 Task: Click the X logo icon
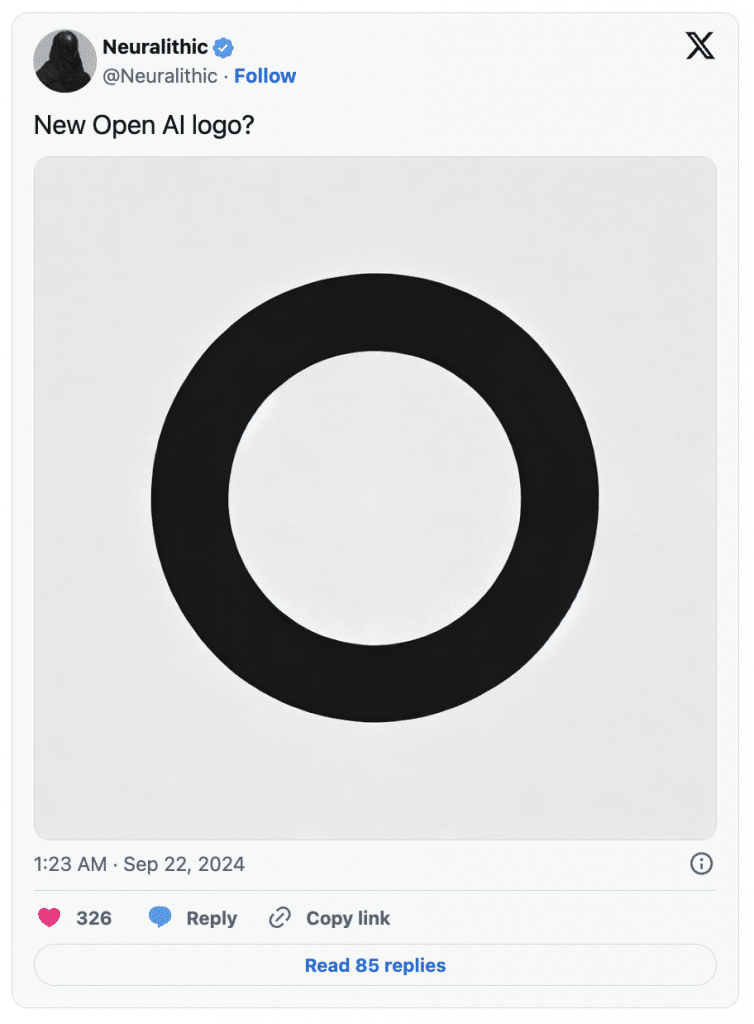tap(700, 46)
